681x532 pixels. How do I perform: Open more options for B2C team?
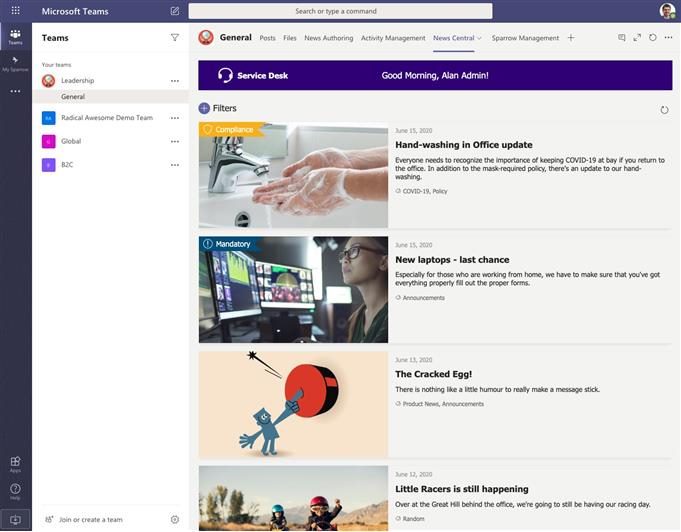pyautogui.click(x=175, y=165)
